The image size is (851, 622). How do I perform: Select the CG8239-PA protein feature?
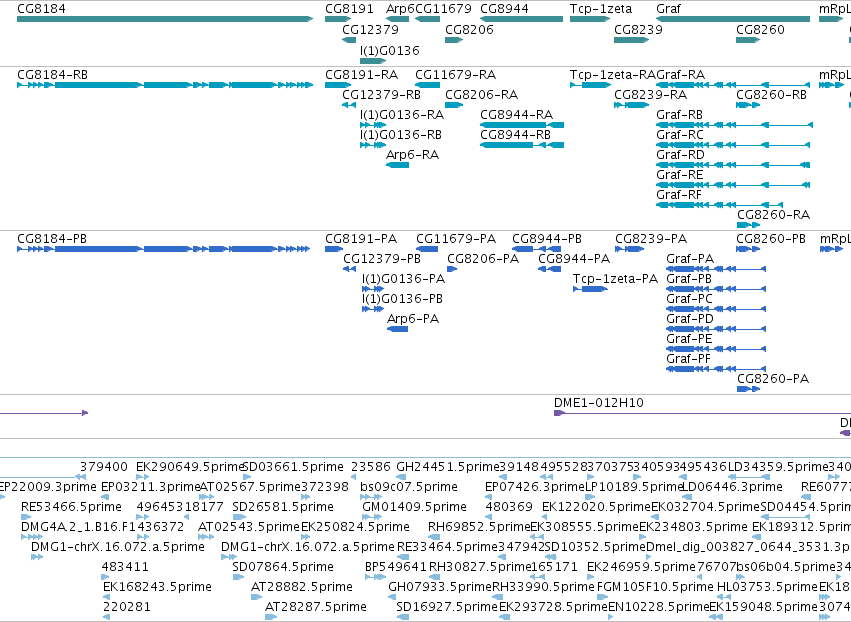pyautogui.click(x=630, y=249)
